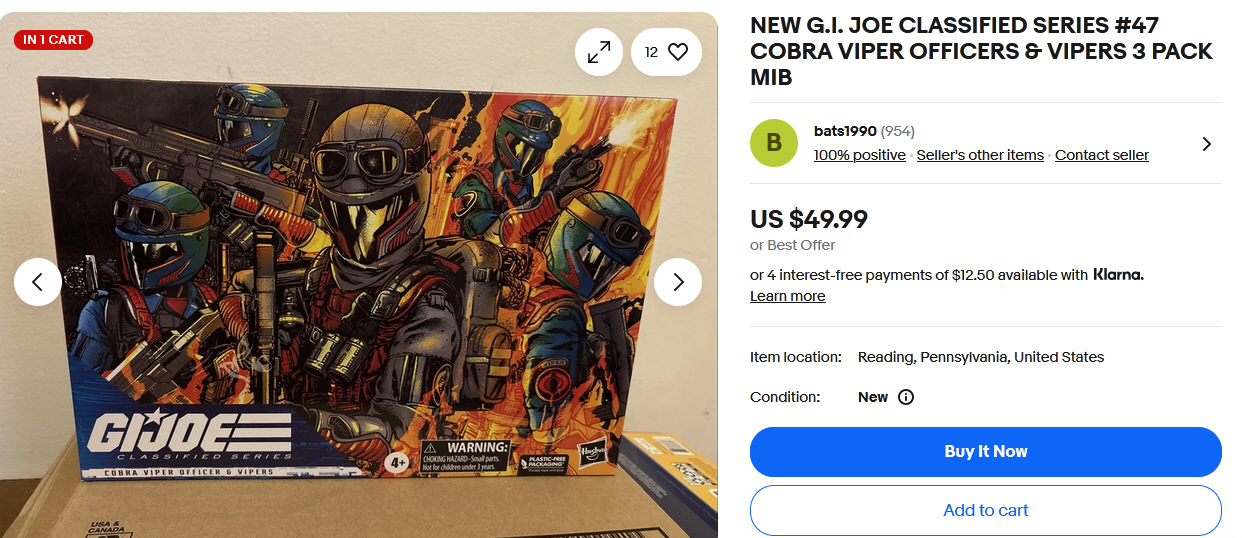Click Contact seller link
1242x538 pixels.
pos(1102,155)
